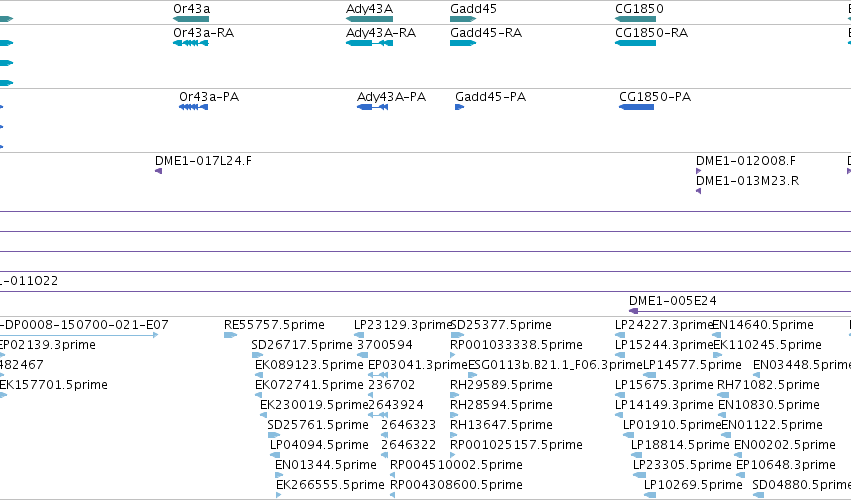The image size is (851, 500).
Task: Click the SD04880.5prime EST glyph
Action: [x=759, y=495]
